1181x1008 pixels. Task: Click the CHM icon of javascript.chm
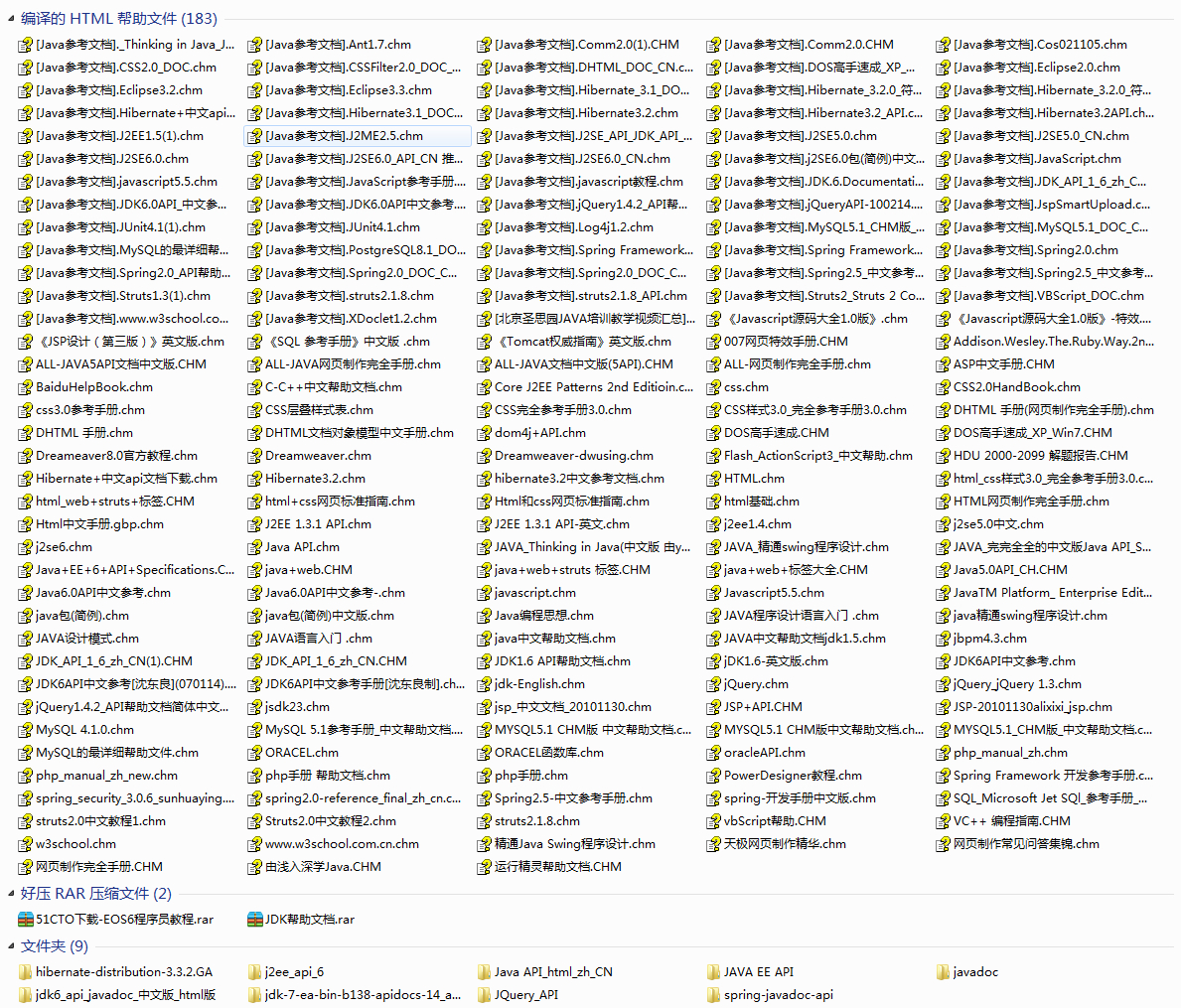pos(485,593)
